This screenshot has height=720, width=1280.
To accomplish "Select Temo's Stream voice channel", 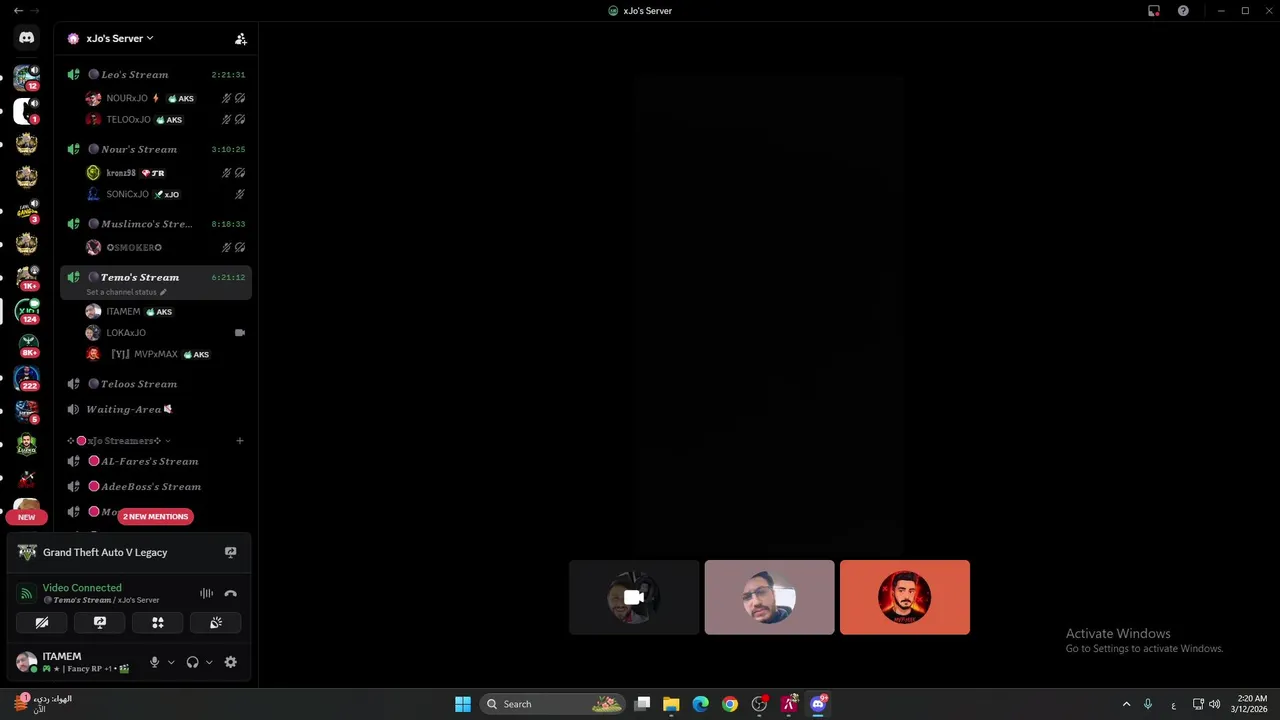I will pos(156,282).
